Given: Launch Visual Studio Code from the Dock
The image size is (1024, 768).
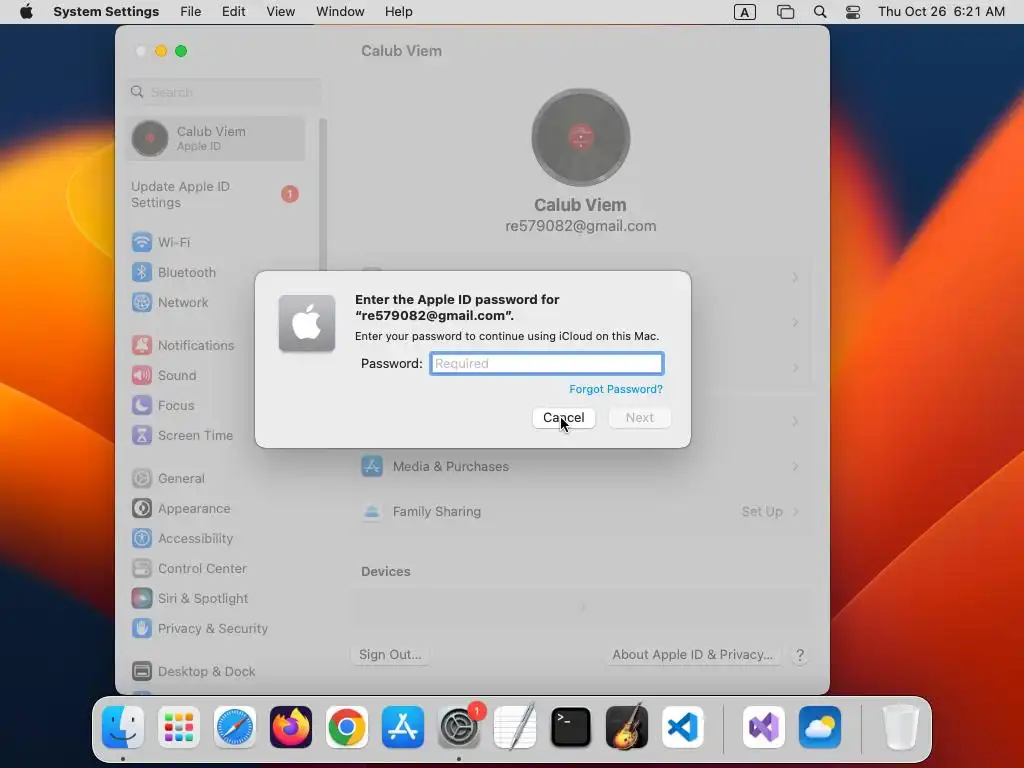Looking at the screenshot, I should pos(682,727).
